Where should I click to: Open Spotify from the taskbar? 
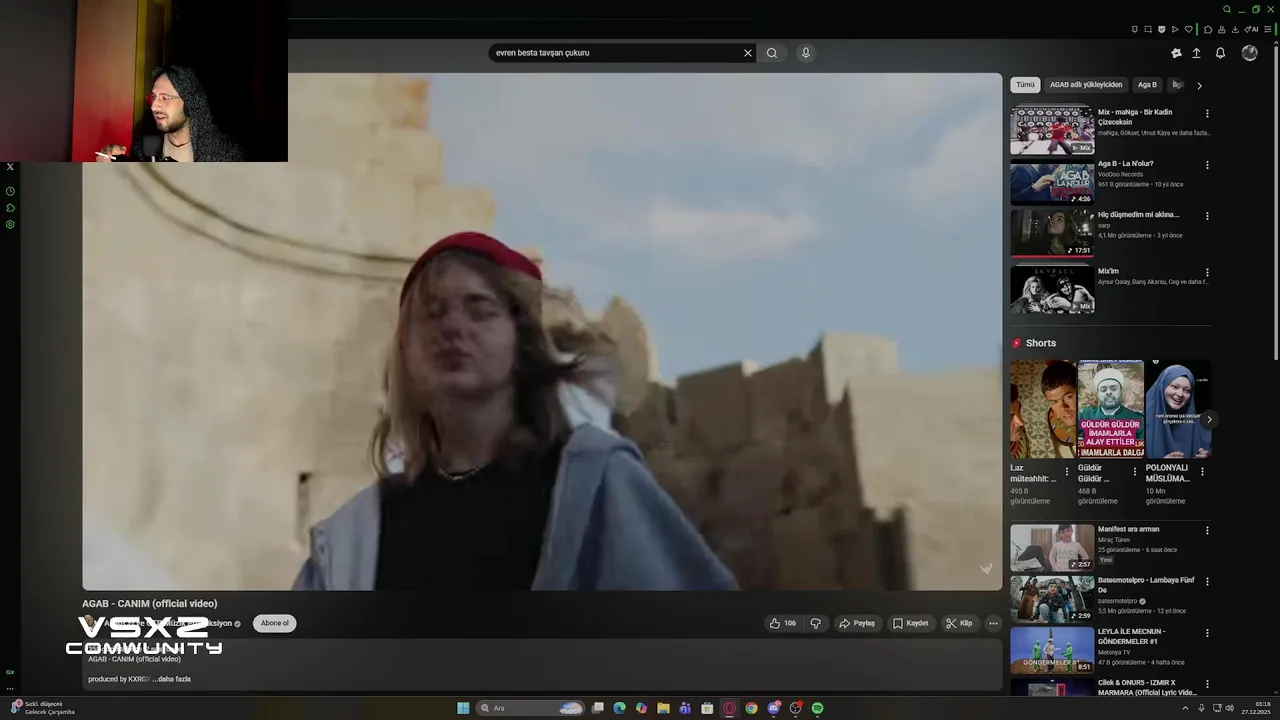[817, 708]
